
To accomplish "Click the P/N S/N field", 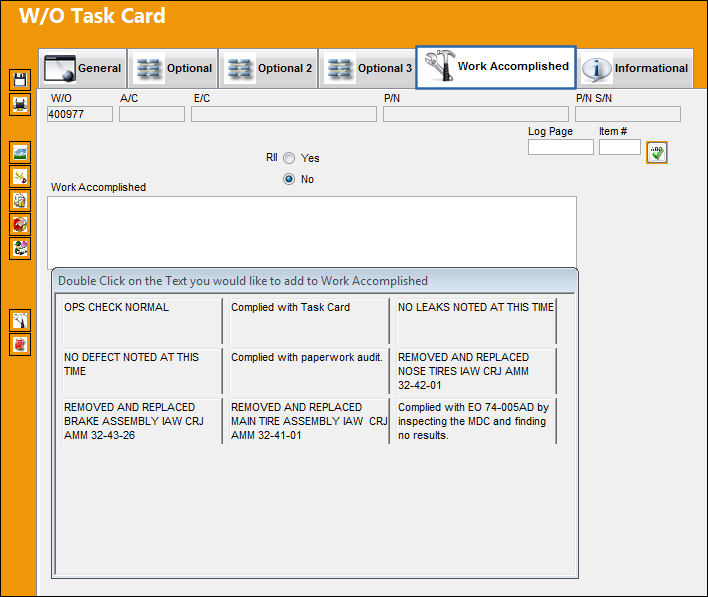I will pyautogui.click(x=628, y=114).
